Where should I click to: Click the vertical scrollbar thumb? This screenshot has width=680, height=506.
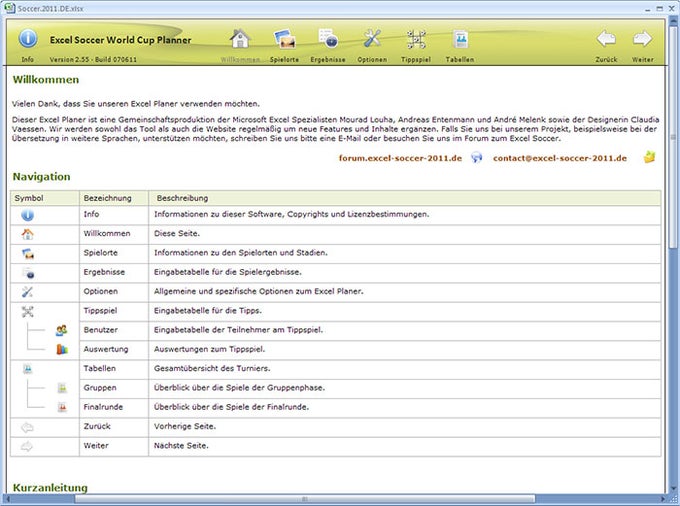pyautogui.click(x=673, y=137)
